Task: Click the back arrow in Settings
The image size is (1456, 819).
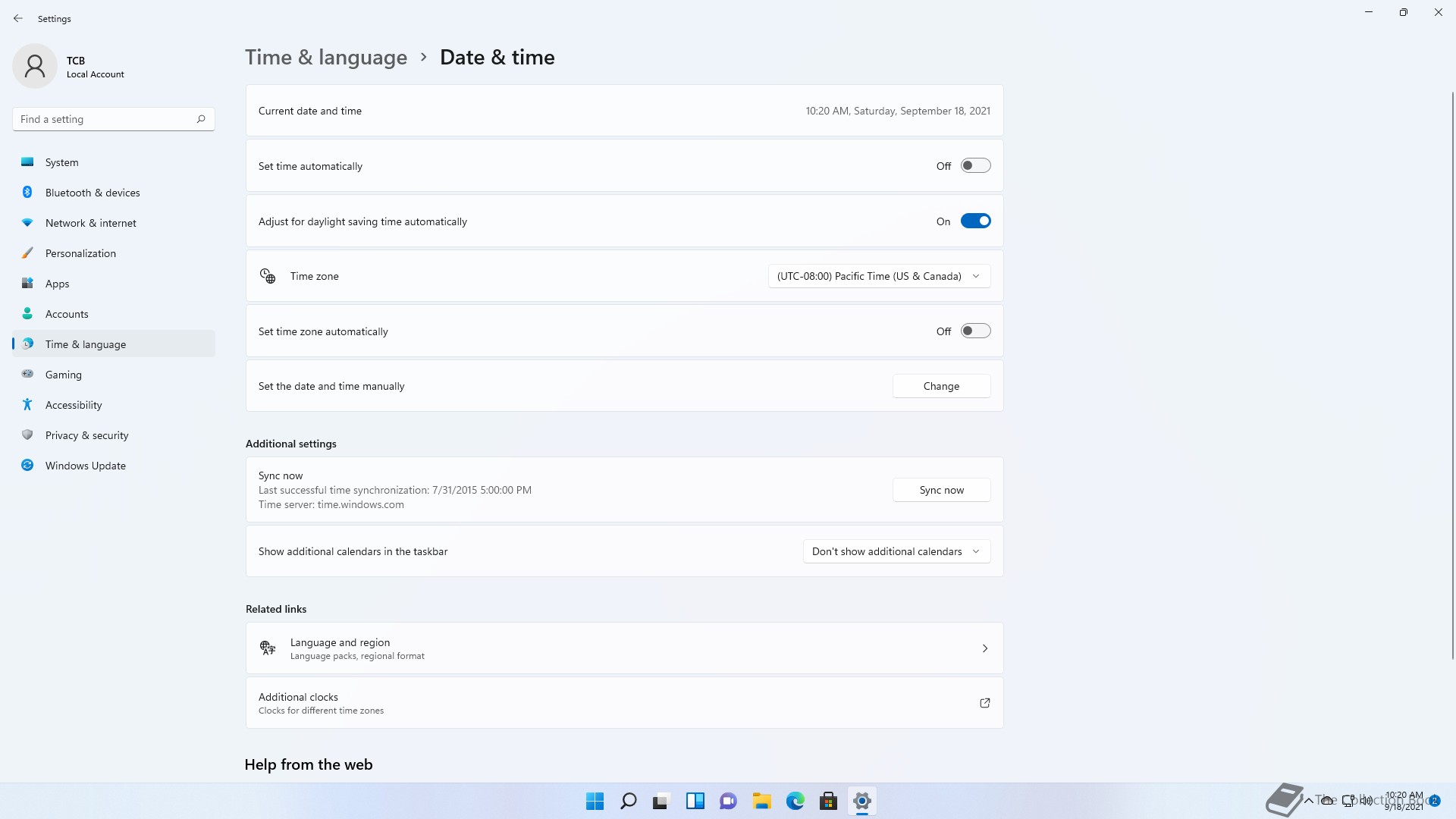Action: click(18, 18)
